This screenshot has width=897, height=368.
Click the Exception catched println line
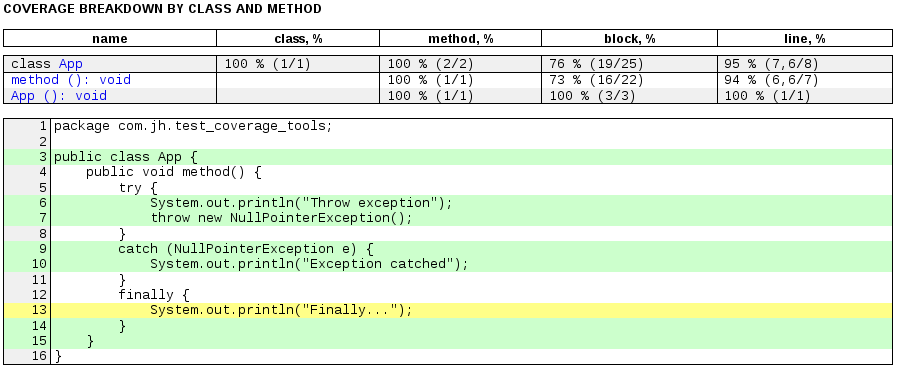click(x=471, y=264)
